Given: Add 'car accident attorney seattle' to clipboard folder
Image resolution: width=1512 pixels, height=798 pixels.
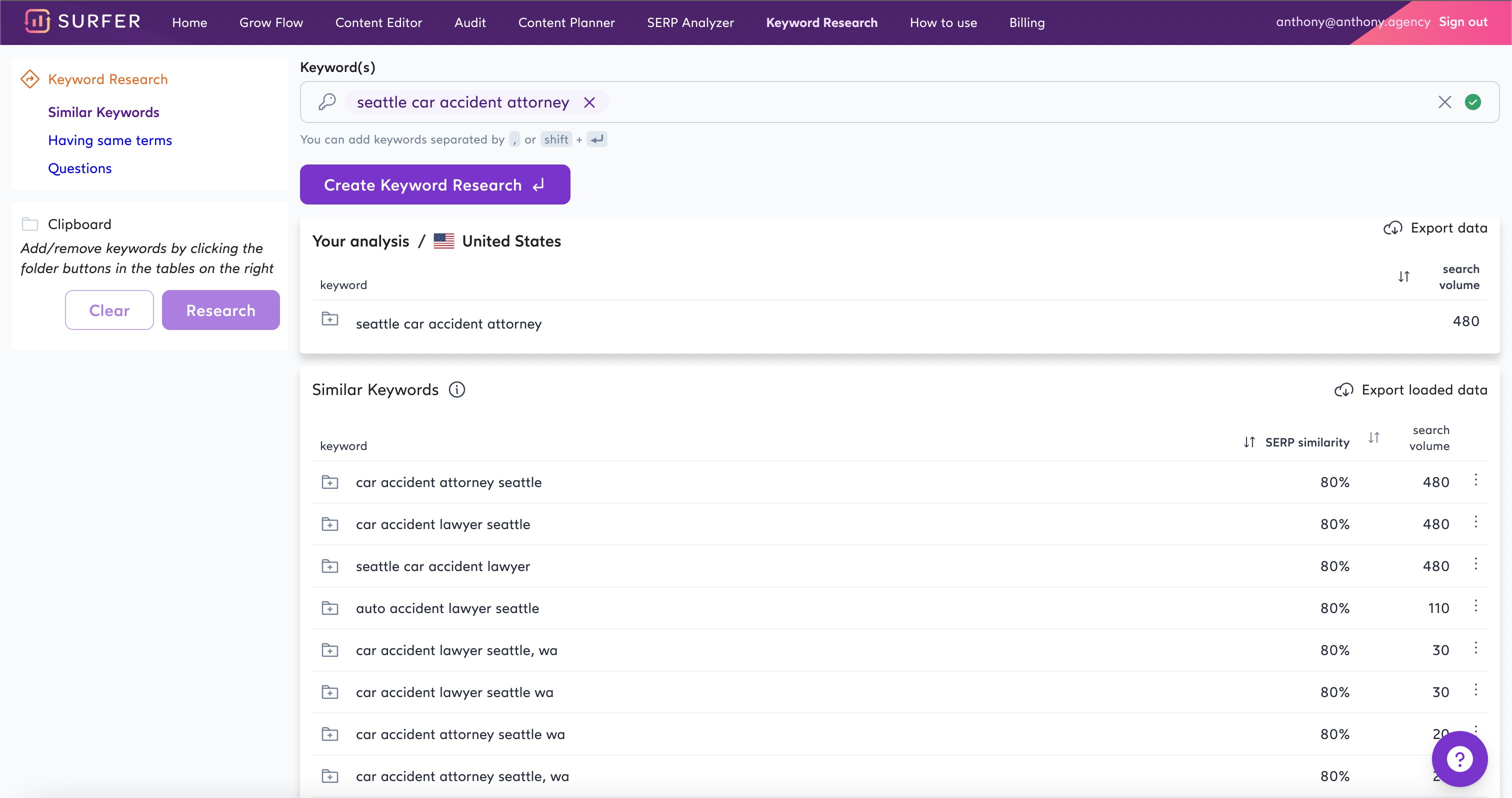Looking at the screenshot, I should (x=330, y=482).
